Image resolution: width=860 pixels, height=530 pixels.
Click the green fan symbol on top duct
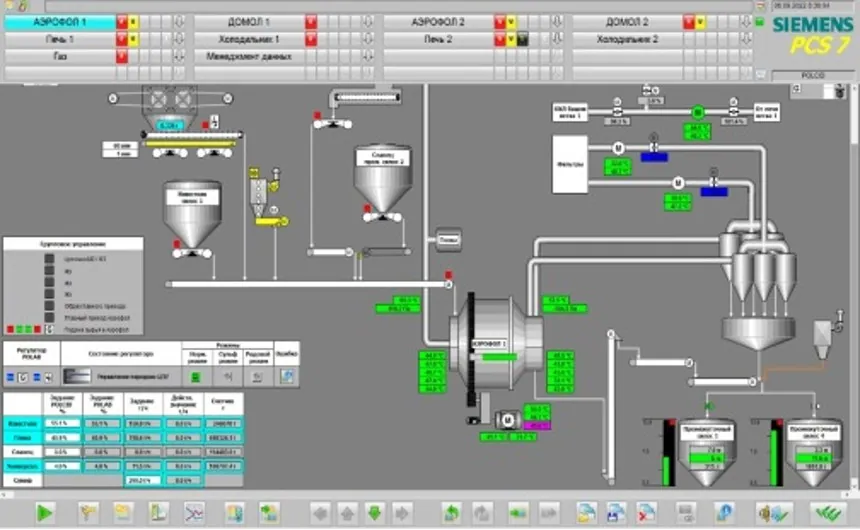point(698,112)
